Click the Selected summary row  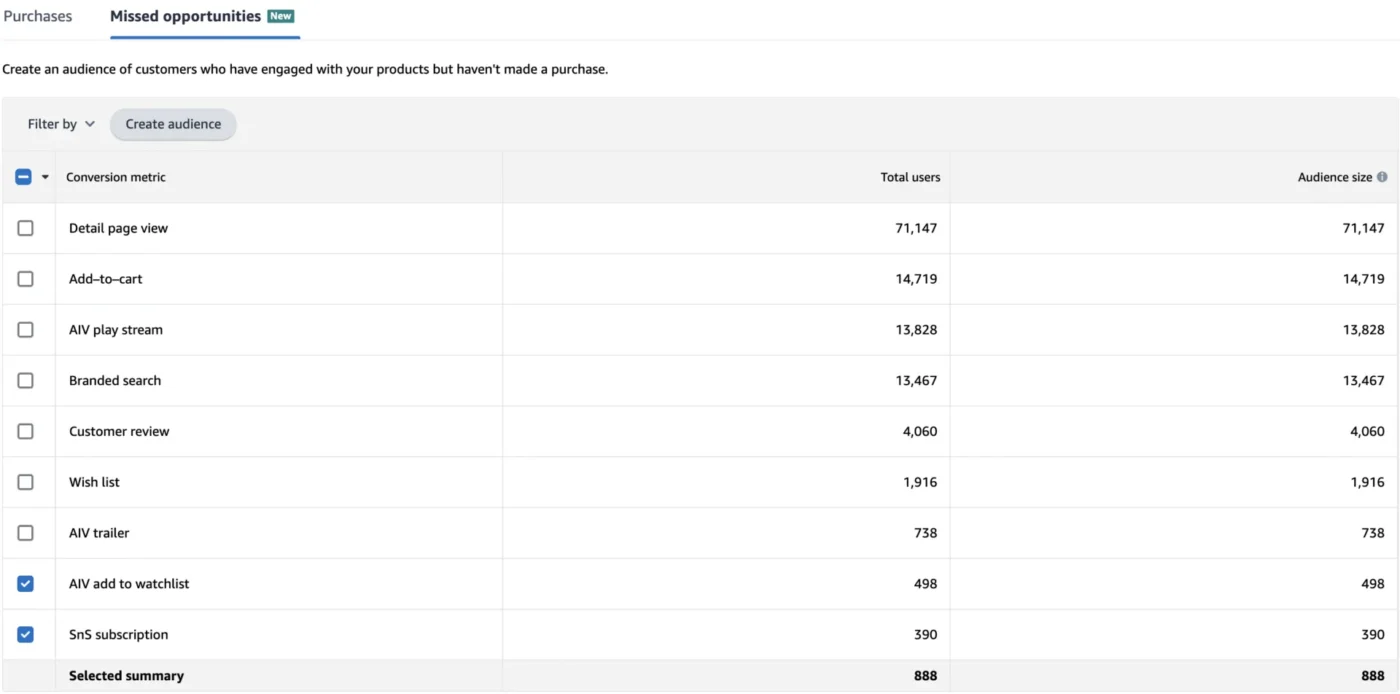click(x=126, y=675)
